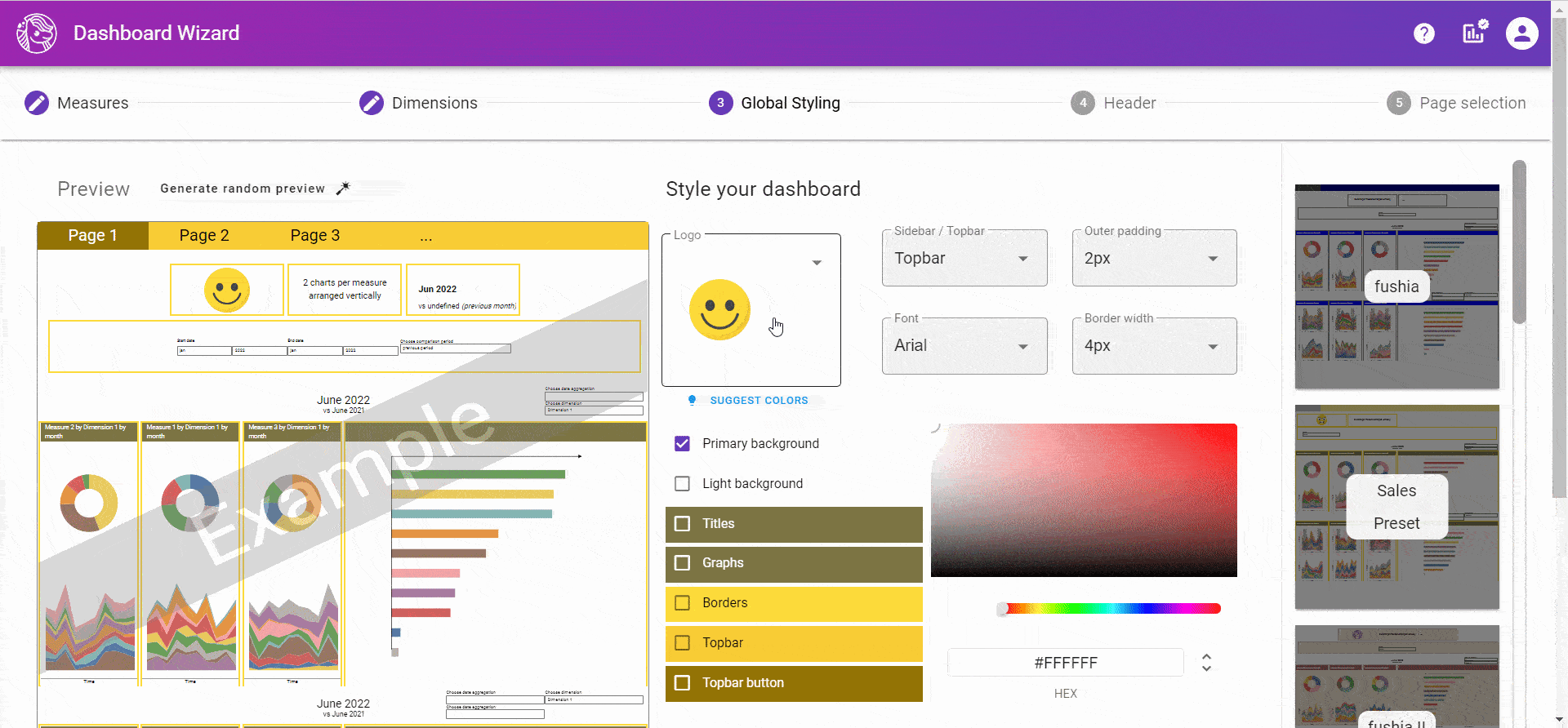The height and width of the screenshot is (728, 1568).
Task: Click the smiley logo in the preview topbar
Action: click(227, 290)
